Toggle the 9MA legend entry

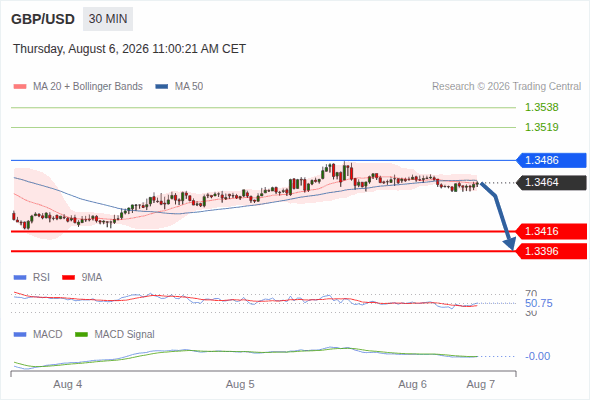pos(82,277)
